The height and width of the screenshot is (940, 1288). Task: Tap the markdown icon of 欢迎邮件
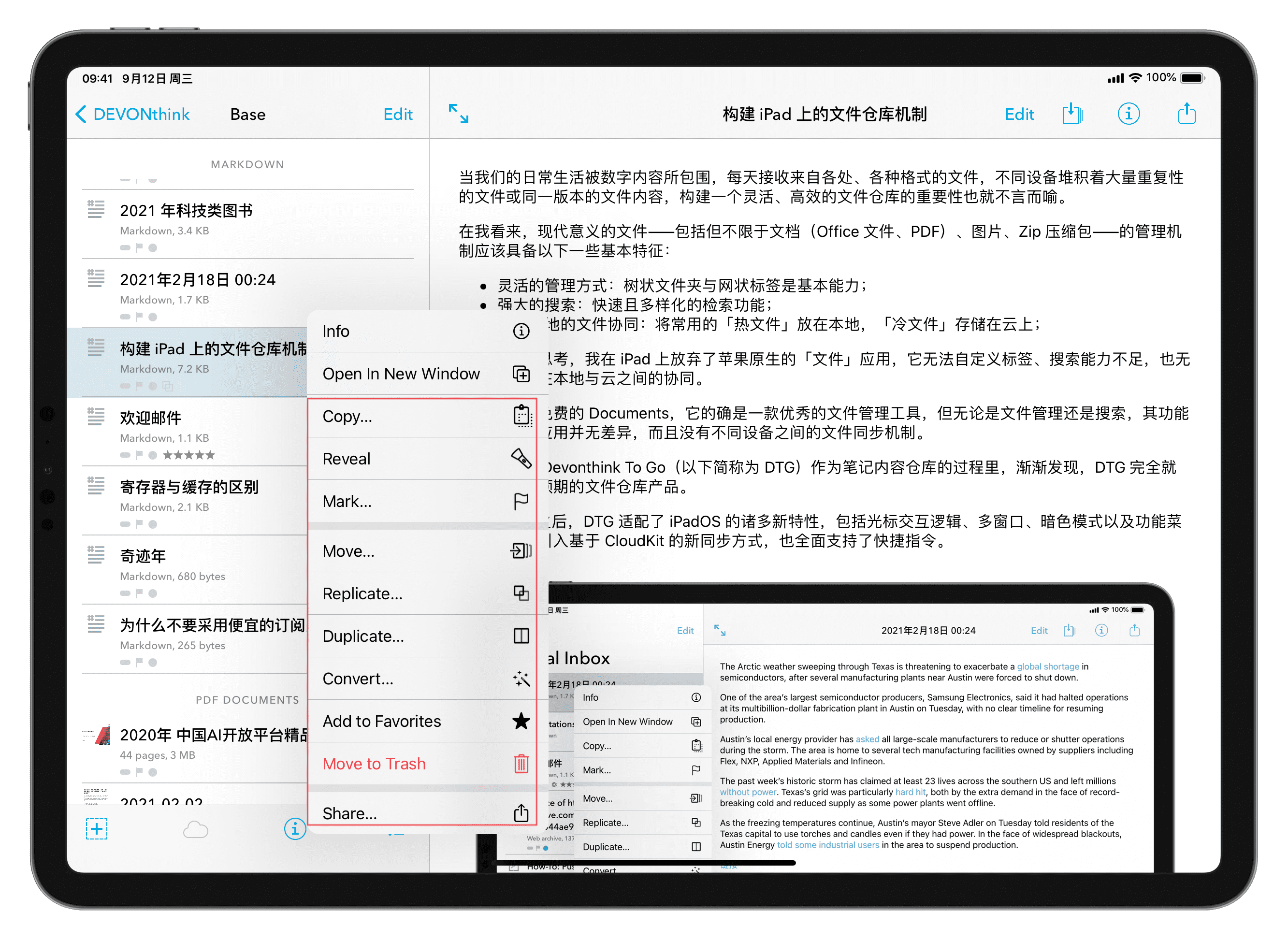tap(96, 417)
